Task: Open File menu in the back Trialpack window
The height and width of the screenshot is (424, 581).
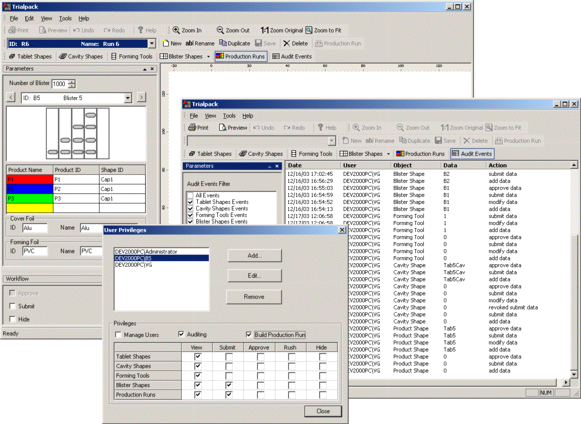Action: (x=14, y=18)
